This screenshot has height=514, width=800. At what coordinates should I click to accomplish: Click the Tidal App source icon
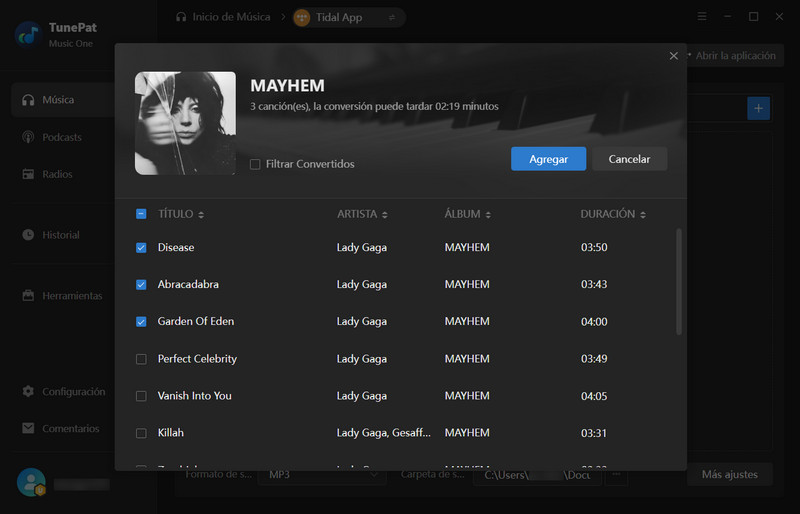pyautogui.click(x=302, y=18)
